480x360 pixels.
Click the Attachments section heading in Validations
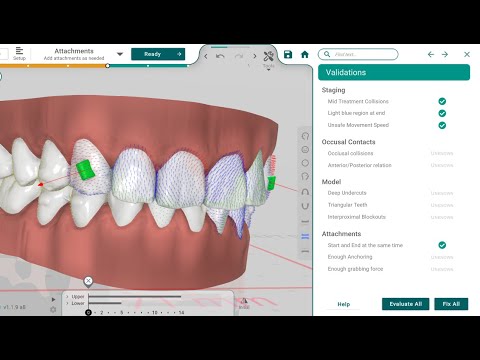coord(341,234)
